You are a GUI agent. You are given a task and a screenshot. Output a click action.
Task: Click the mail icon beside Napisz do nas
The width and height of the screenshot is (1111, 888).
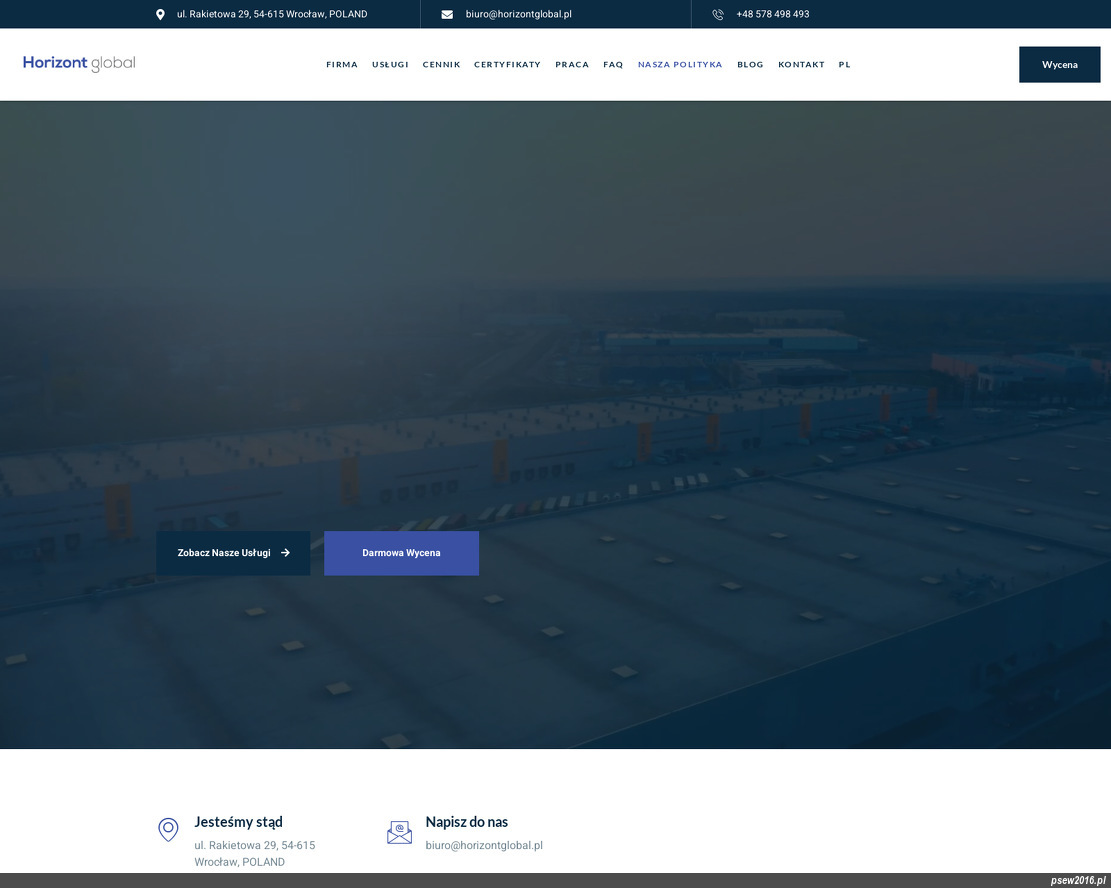click(x=400, y=832)
